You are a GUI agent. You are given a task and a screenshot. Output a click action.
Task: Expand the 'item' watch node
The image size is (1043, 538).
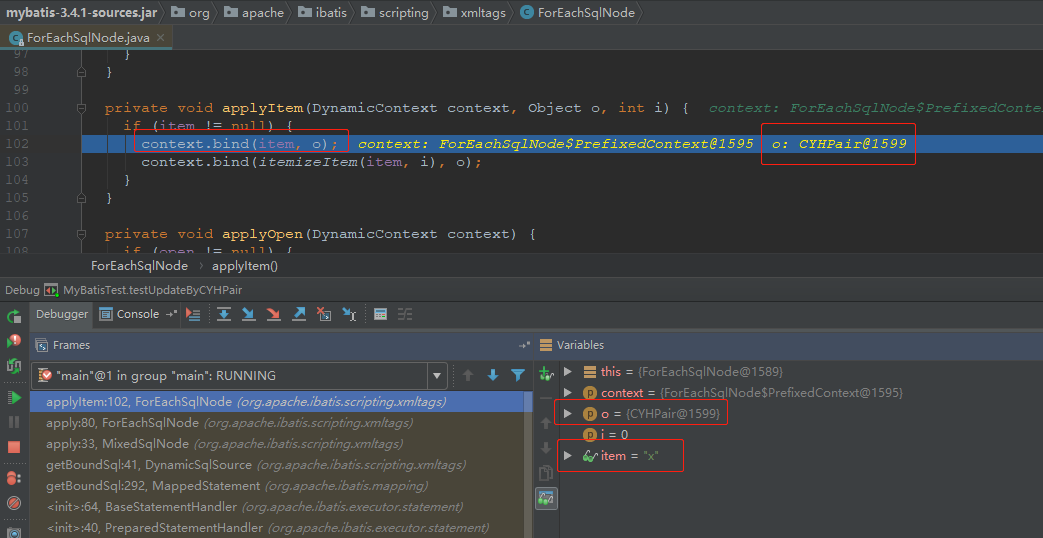(x=568, y=456)
